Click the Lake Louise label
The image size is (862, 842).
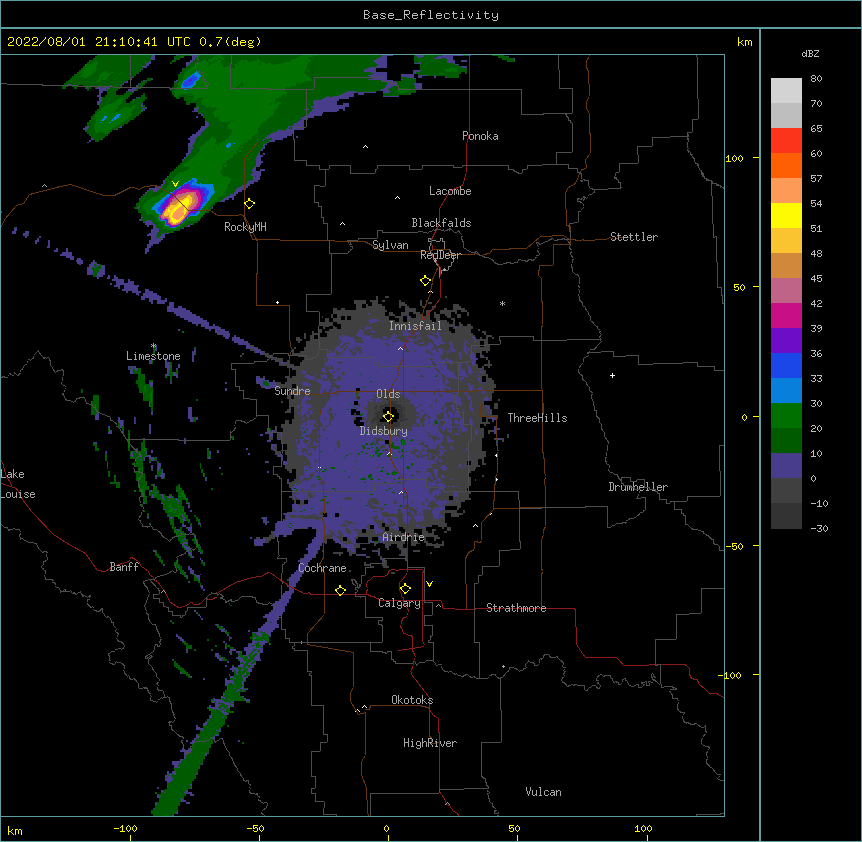point(18,484)
